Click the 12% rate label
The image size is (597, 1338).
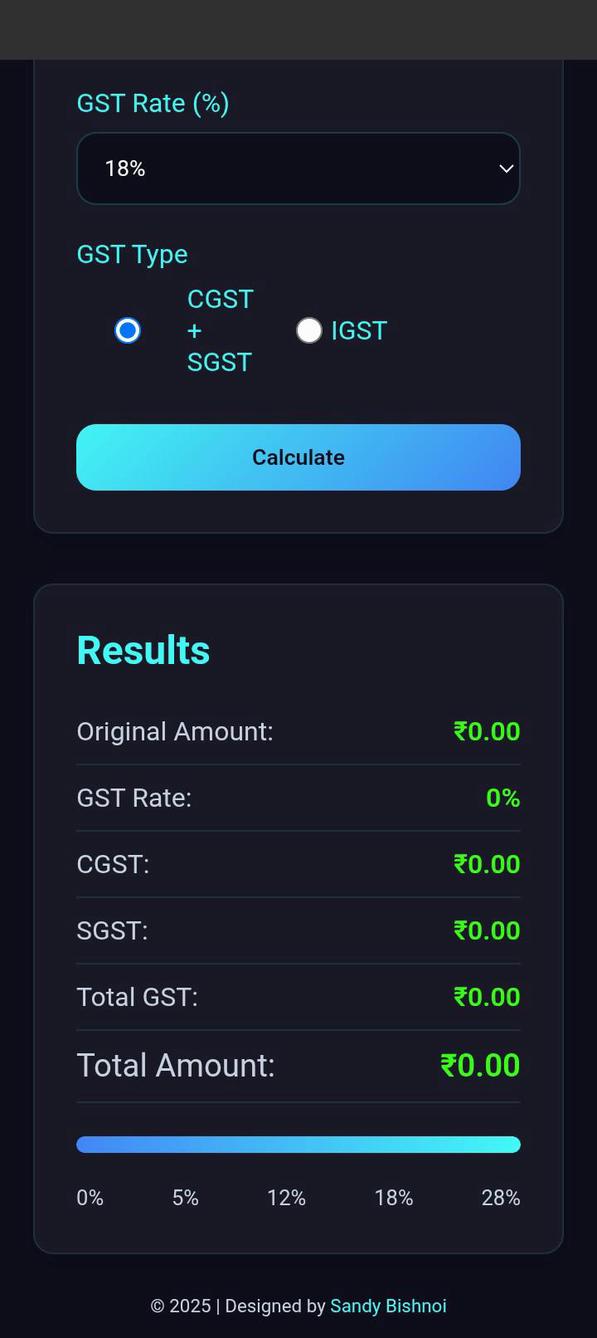point(287,1197)
